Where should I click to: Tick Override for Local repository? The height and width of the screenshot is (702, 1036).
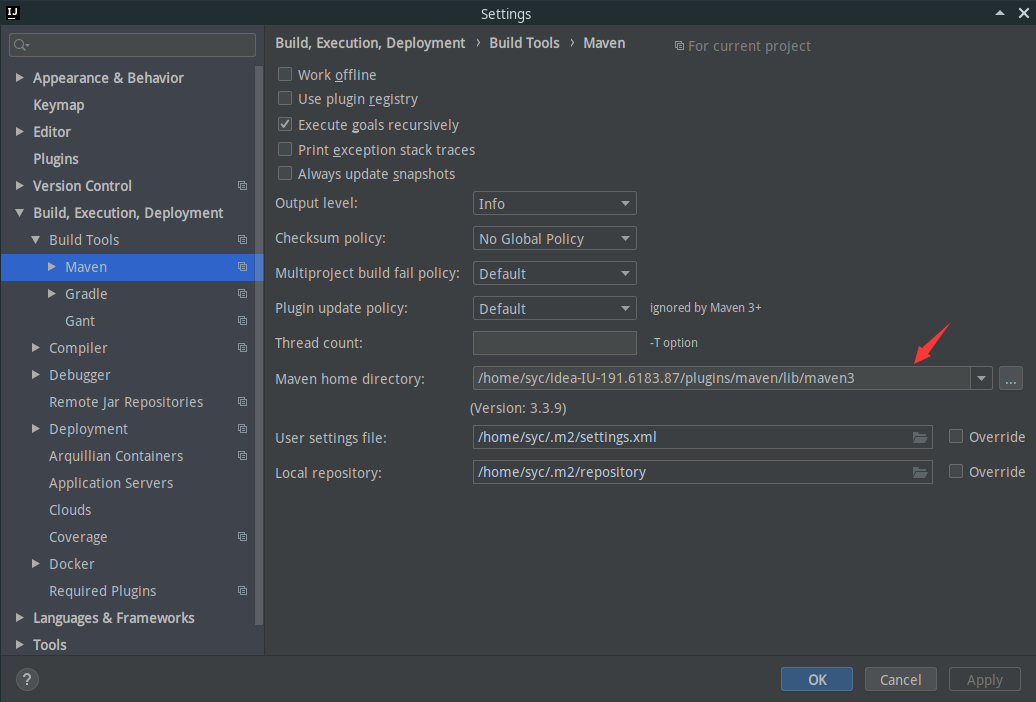(x=955, y=471)
